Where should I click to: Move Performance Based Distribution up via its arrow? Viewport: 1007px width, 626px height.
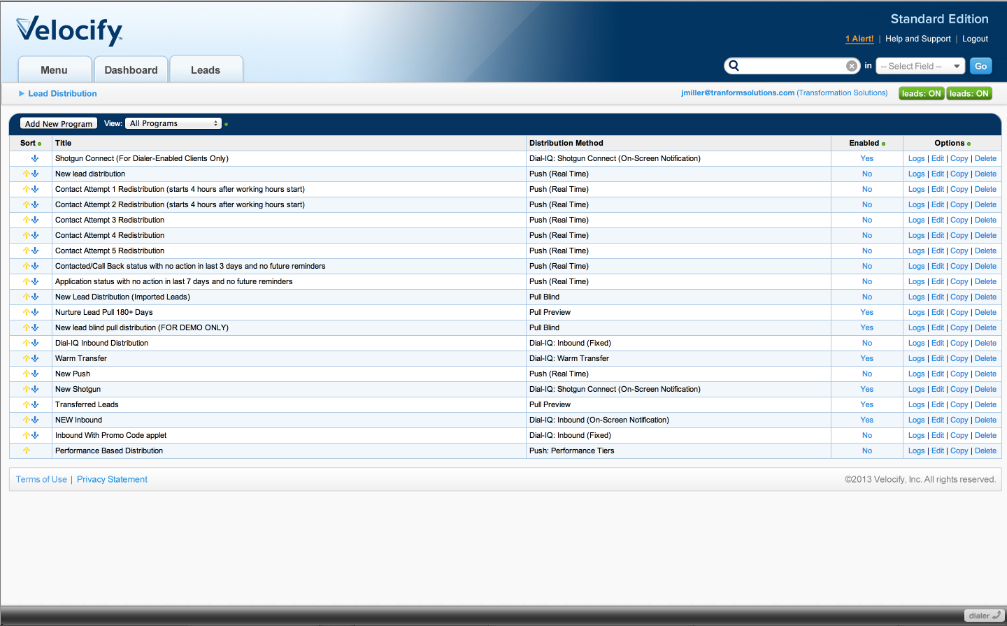click(x=28, y=450)
